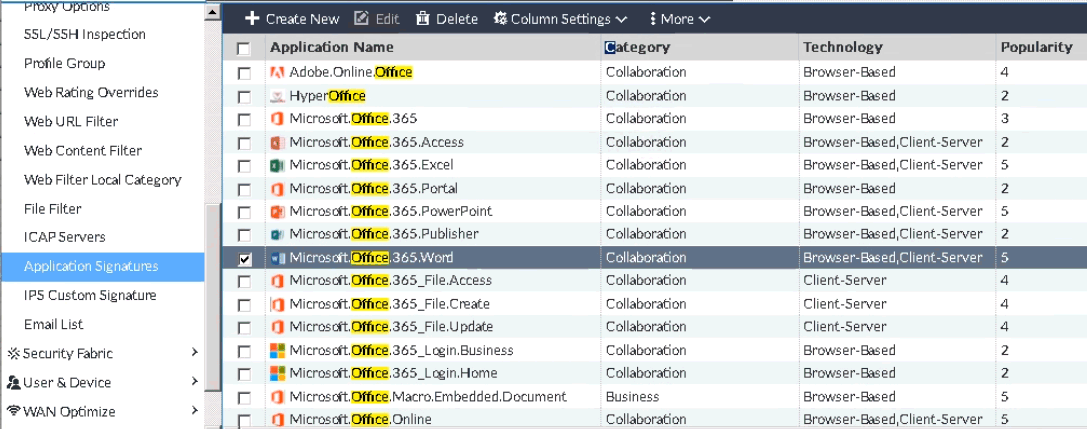The height and width of the screenshot is (429, 1087).
Task: Select Application Signatures in sidebar
Action: click(x=102, y=266)
